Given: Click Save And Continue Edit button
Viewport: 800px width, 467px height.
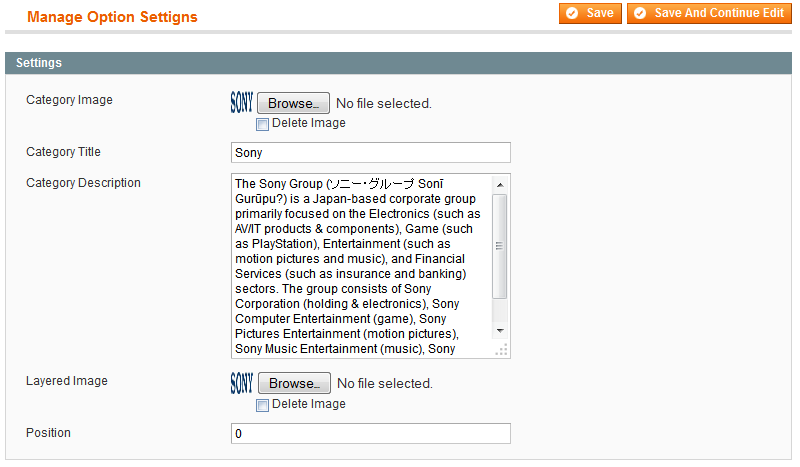Looking at the screenshot, I should tap(709, 13).
